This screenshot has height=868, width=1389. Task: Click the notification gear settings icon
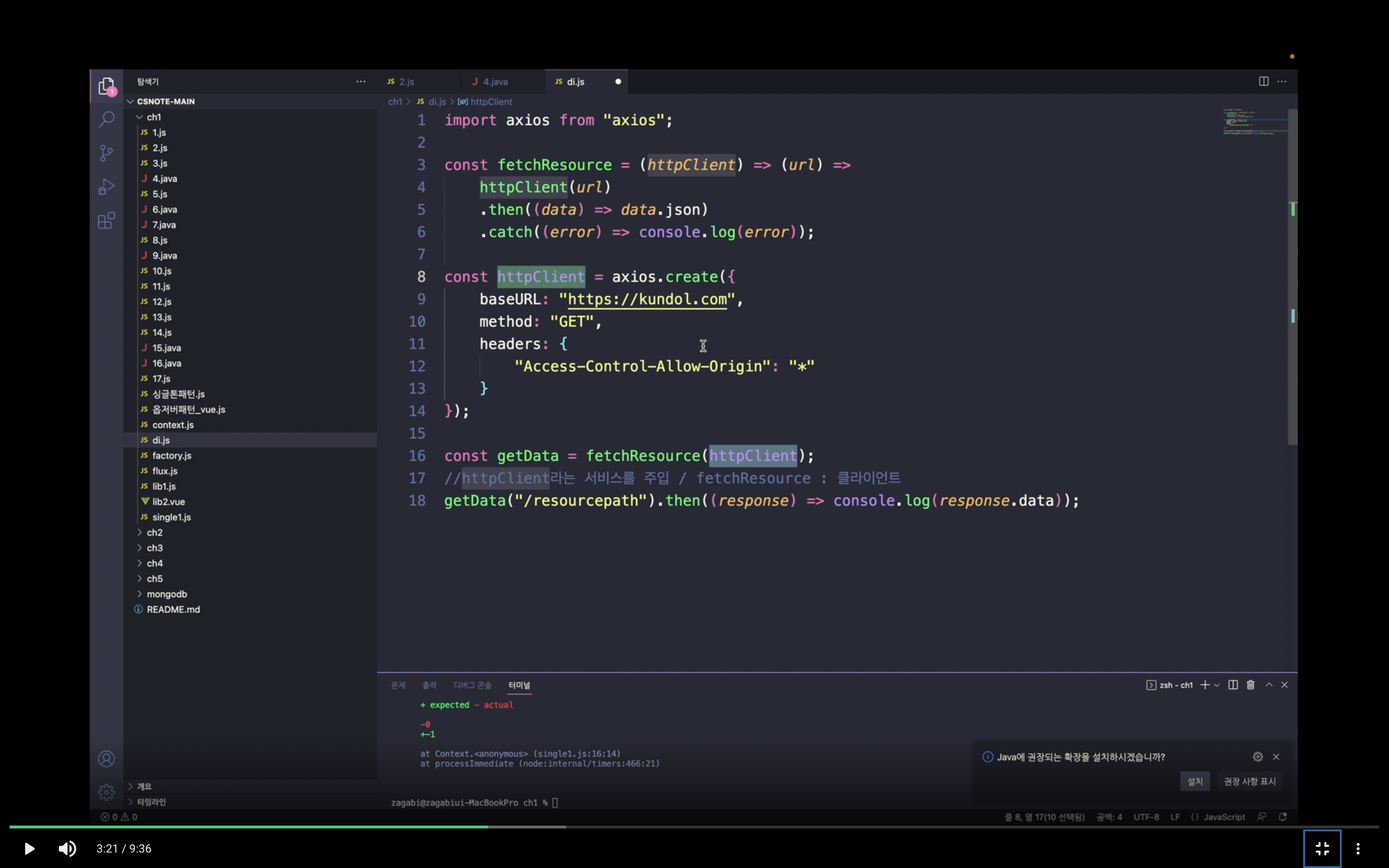1257,757
